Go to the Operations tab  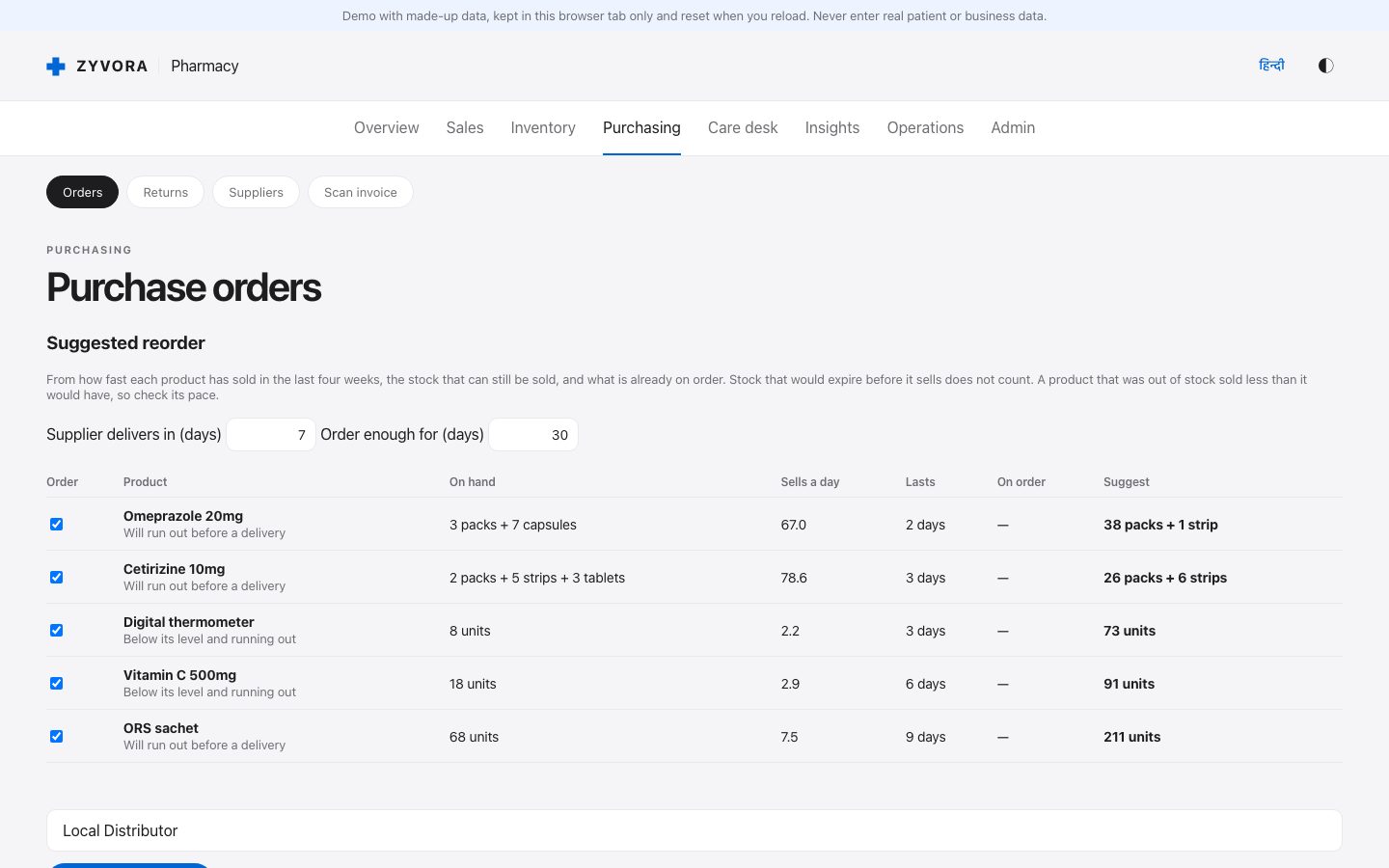pyautogui.click(x=925, y=127)
